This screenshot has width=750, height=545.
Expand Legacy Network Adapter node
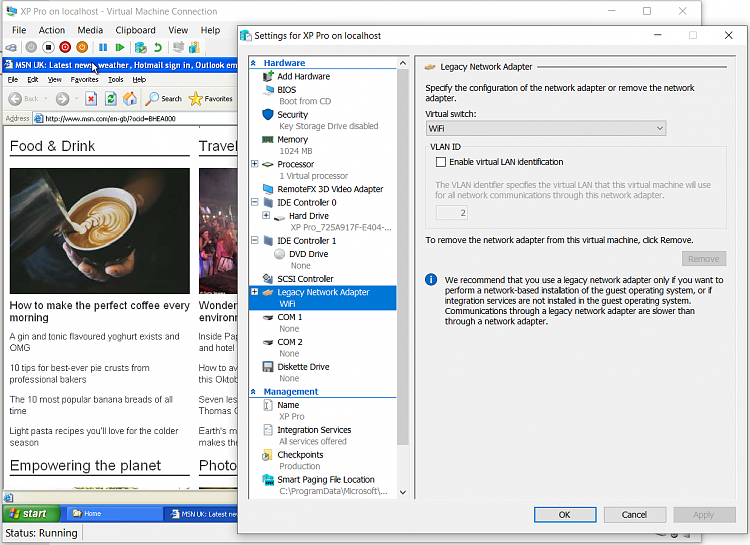tap(255, 292)
